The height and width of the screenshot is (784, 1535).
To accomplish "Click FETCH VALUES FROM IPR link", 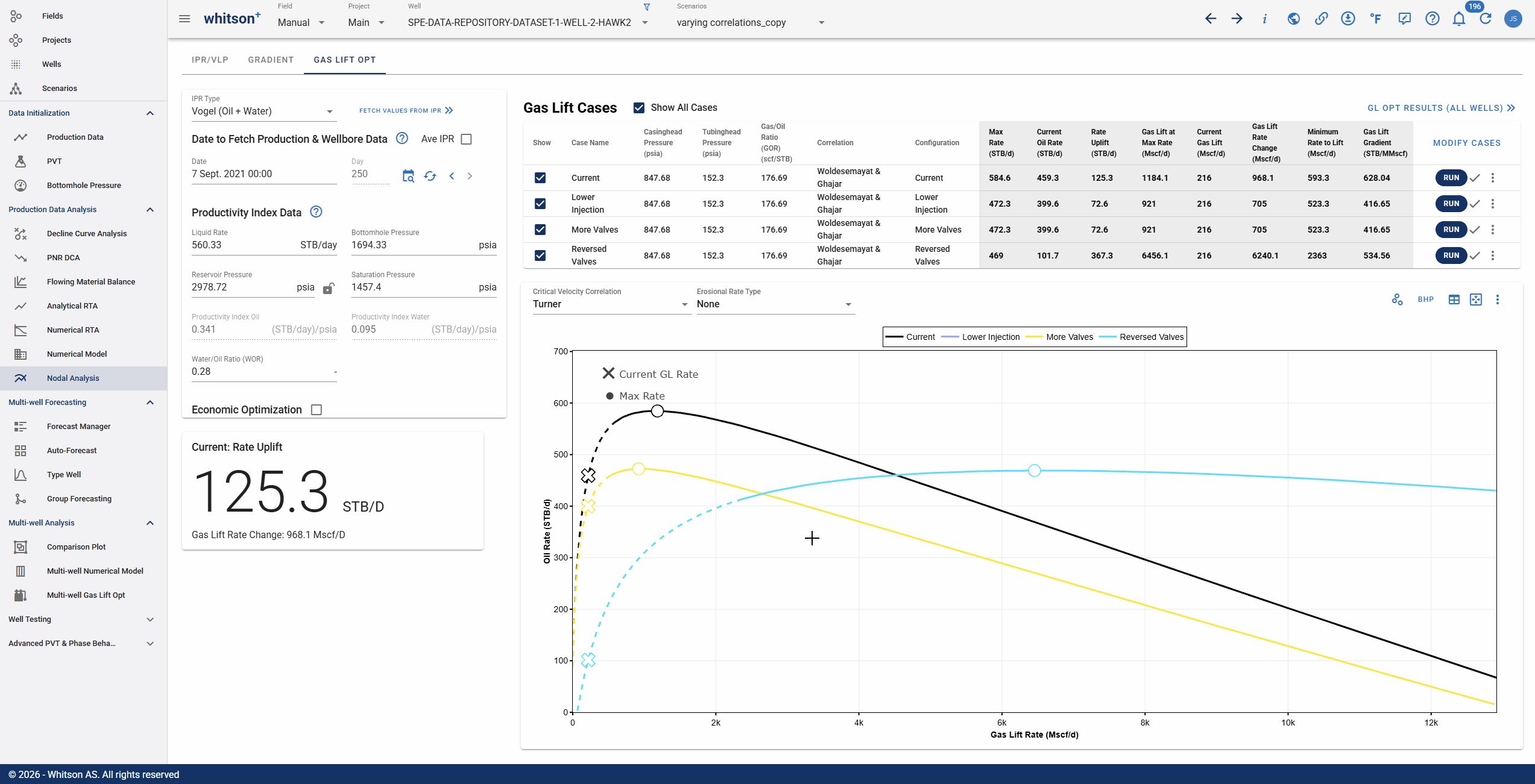I will [x=406, y=110].
